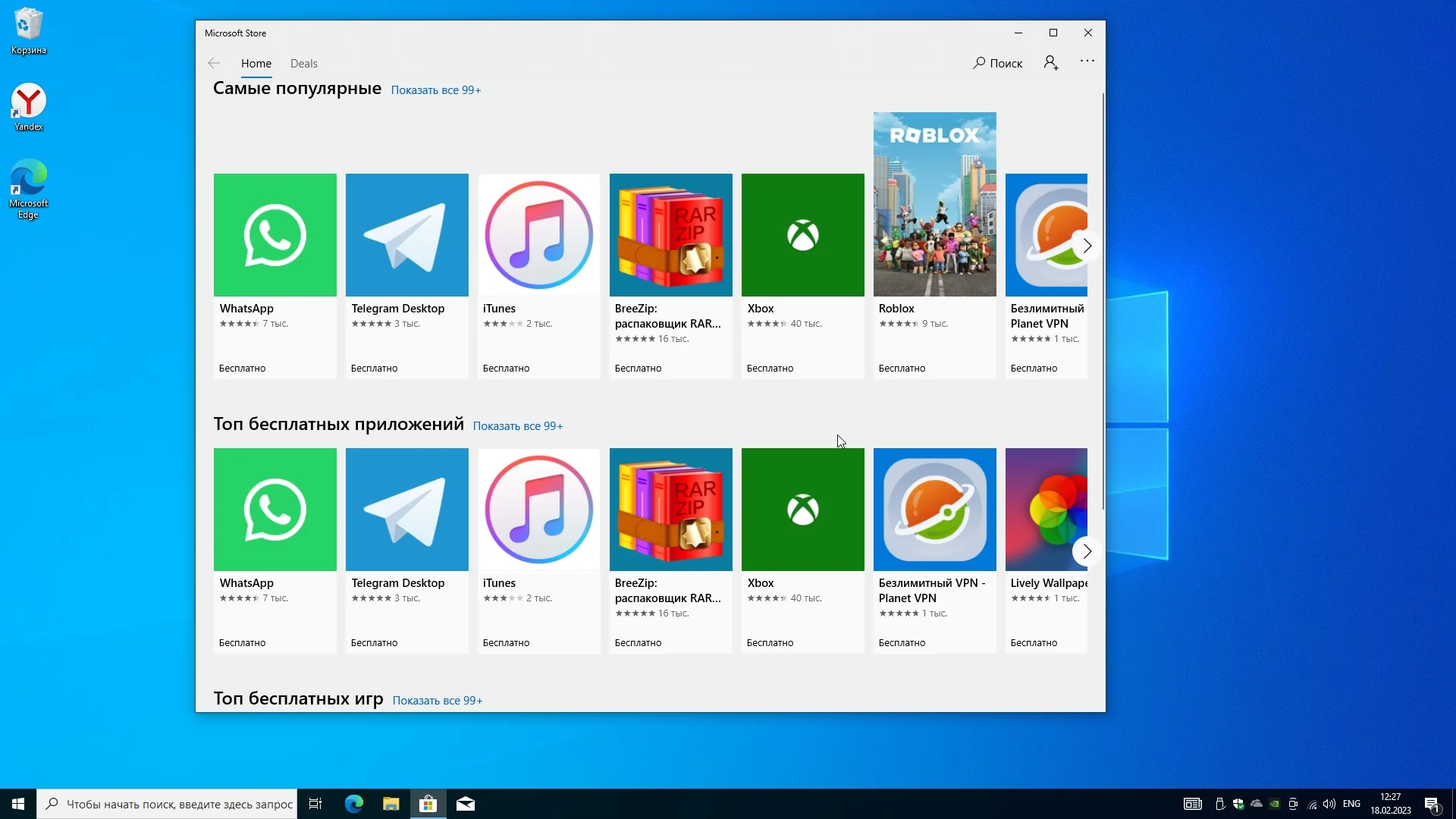Open the Mail app from taskbar
The image size is (1456, 819).
pyautogui.click(x=466, y=804)
